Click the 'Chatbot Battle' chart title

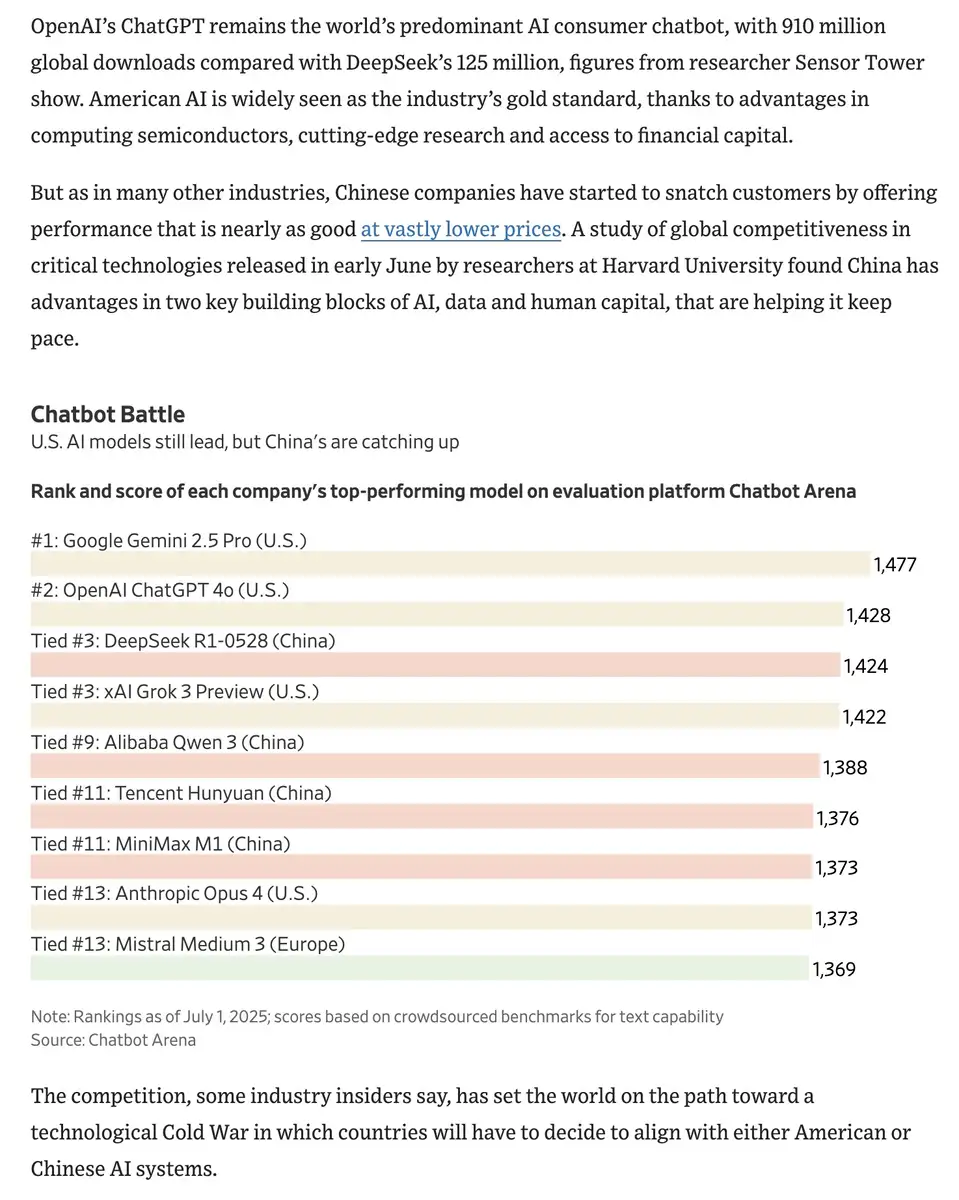[x=108, y=414]
